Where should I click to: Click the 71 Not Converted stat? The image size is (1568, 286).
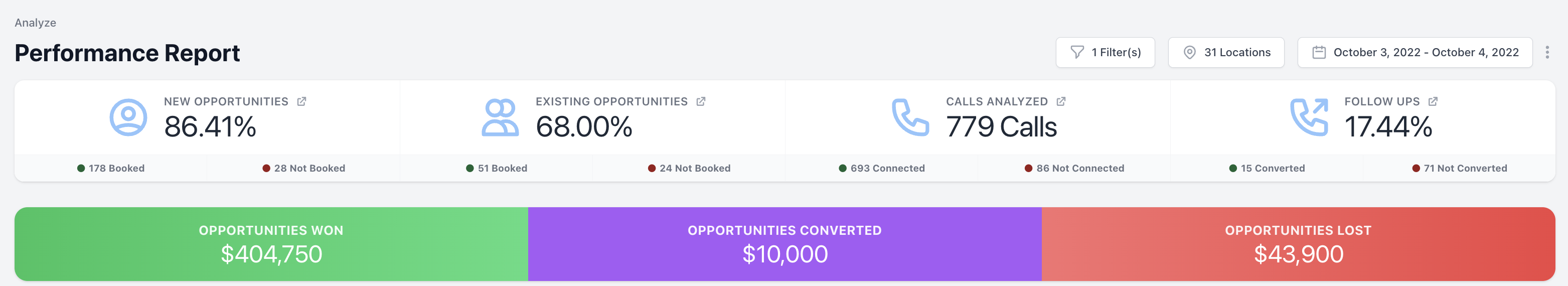(x=1459, y=169)
